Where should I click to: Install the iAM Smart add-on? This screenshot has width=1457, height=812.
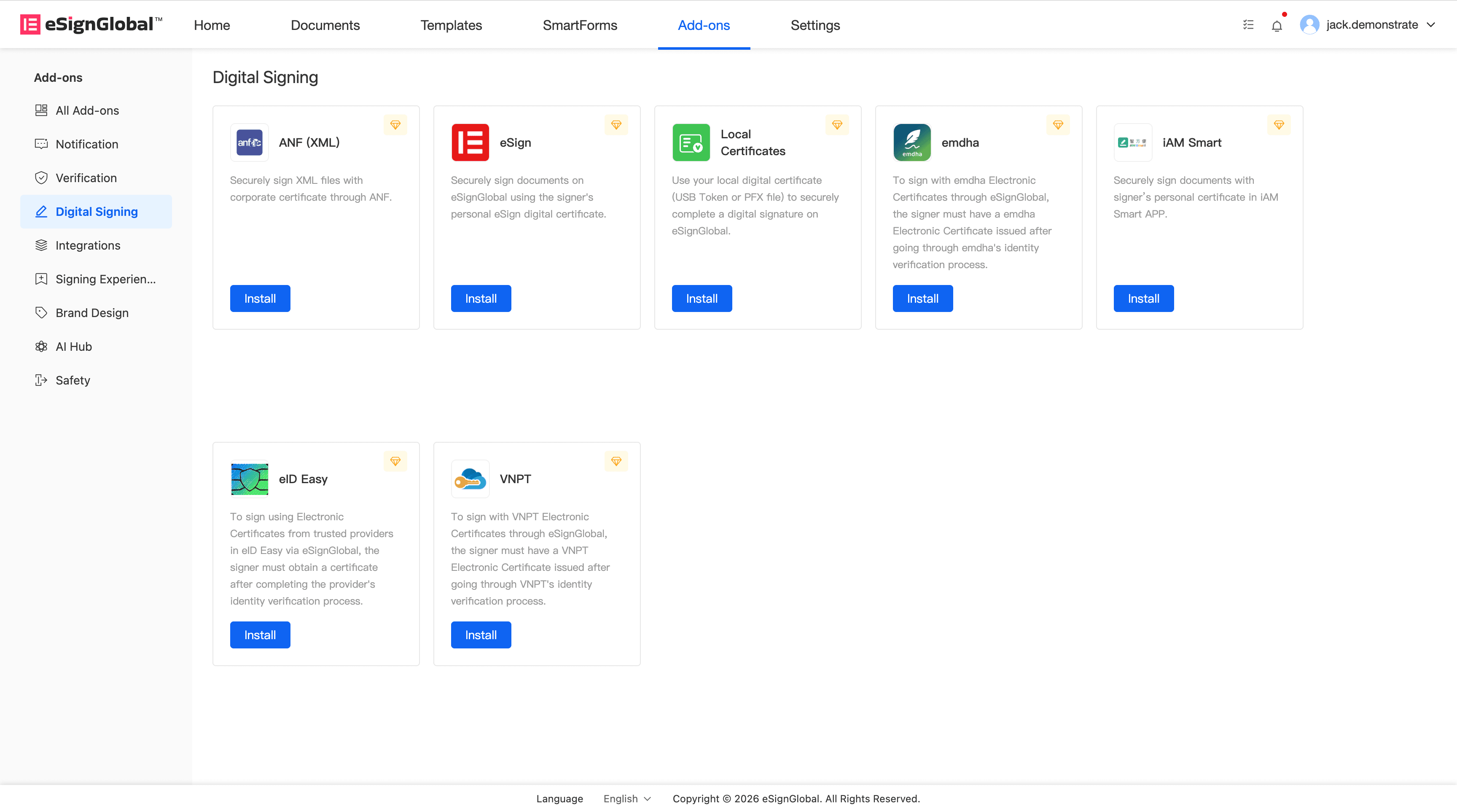click(x=1144, y=298)
